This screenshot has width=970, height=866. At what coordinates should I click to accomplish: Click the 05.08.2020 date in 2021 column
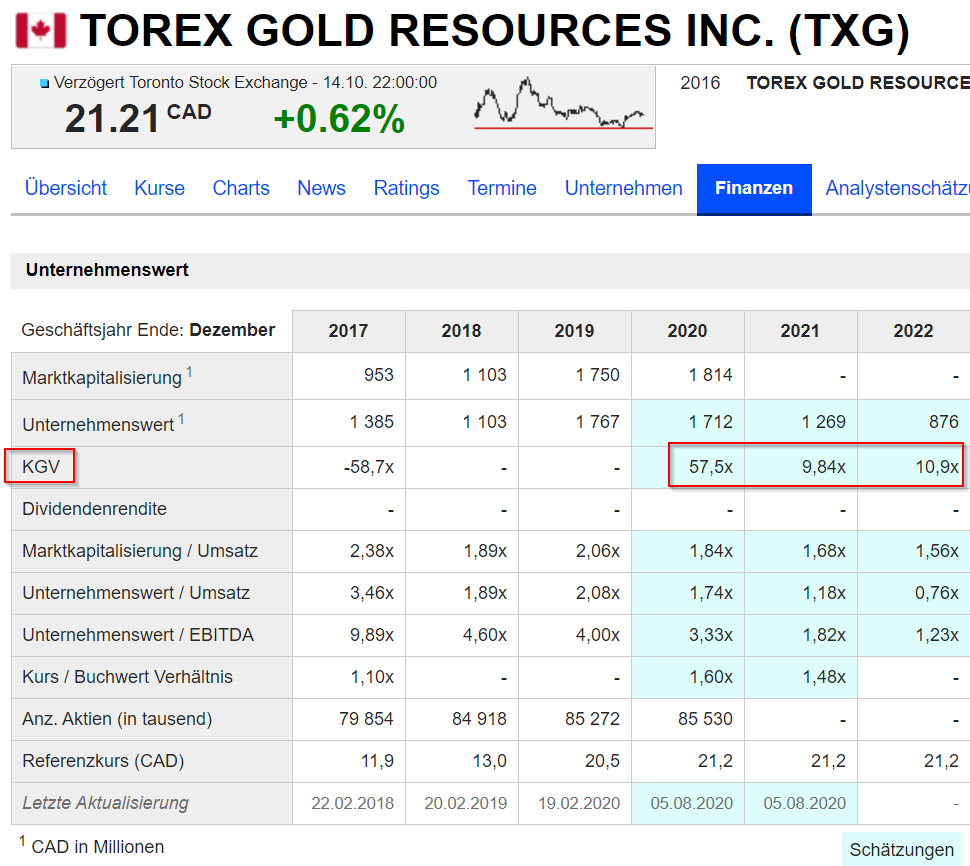pos(804,804)
